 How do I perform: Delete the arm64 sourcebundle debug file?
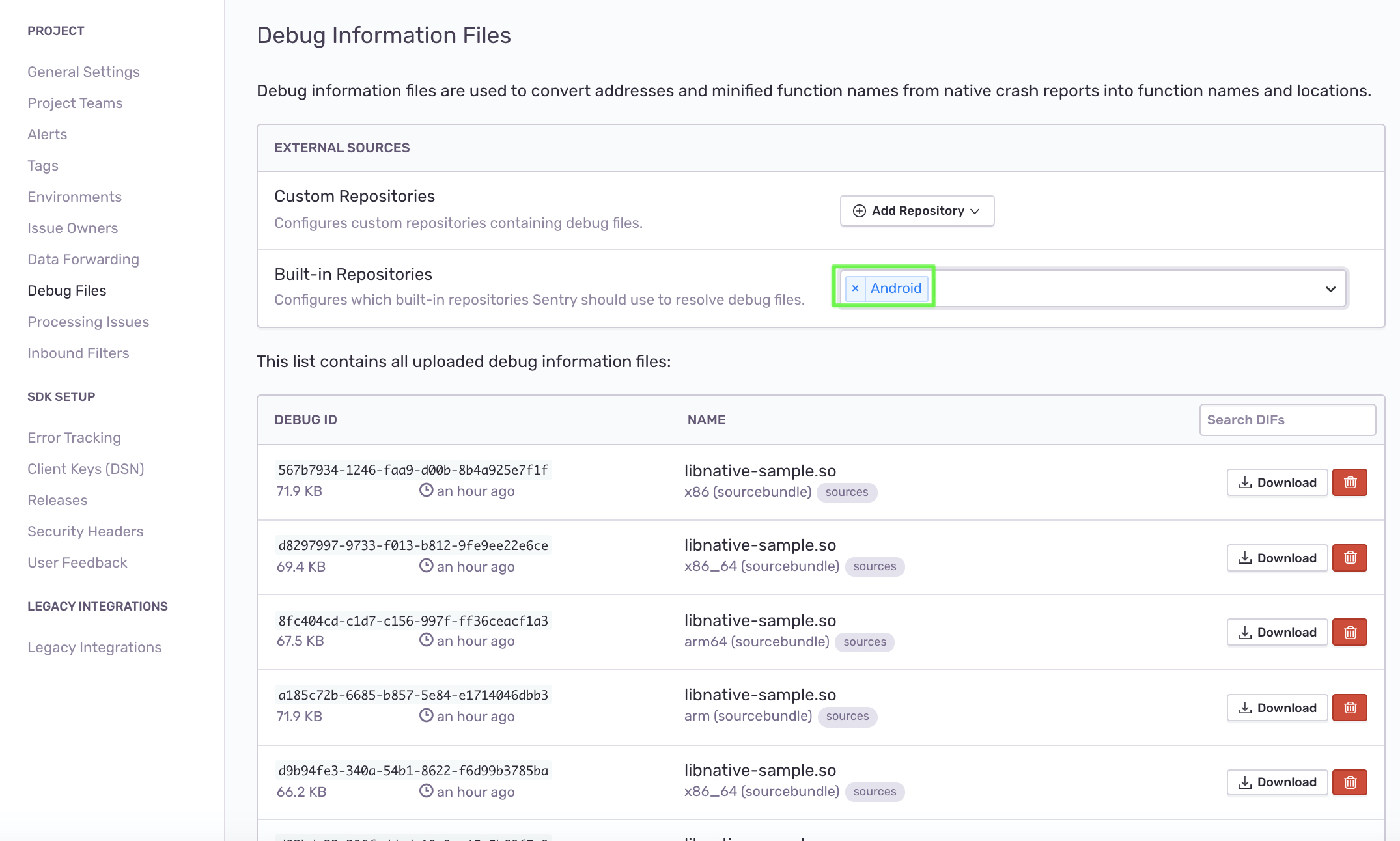click(1349, 632)
